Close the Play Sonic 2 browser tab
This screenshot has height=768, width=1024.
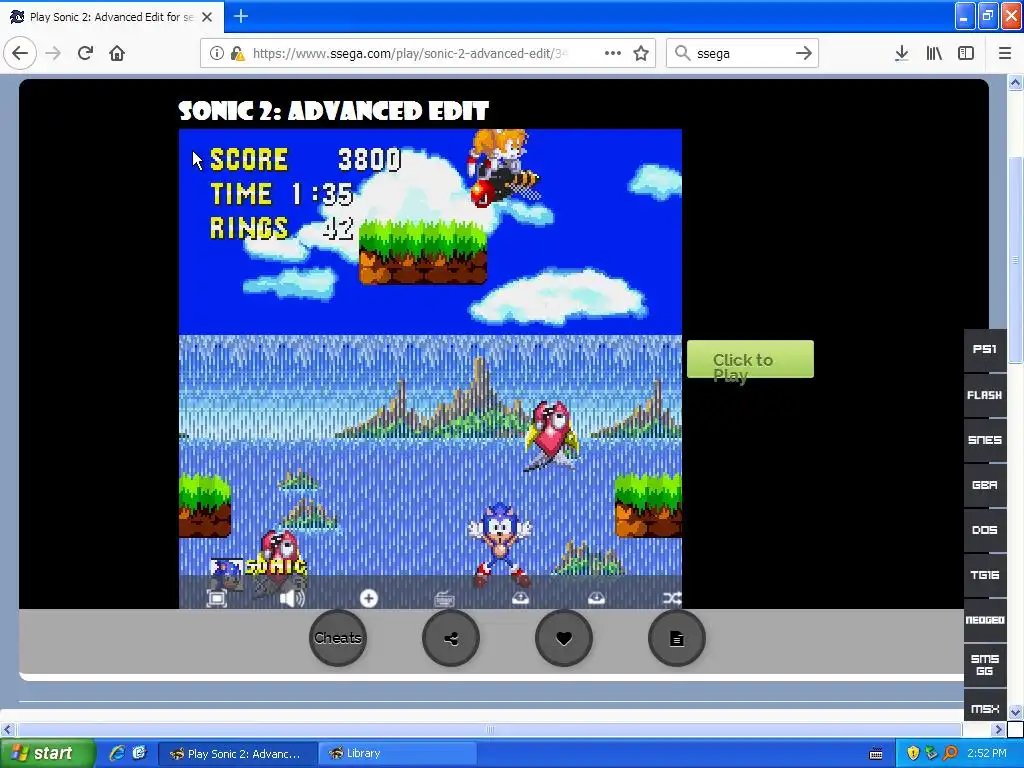click(207, 17)
